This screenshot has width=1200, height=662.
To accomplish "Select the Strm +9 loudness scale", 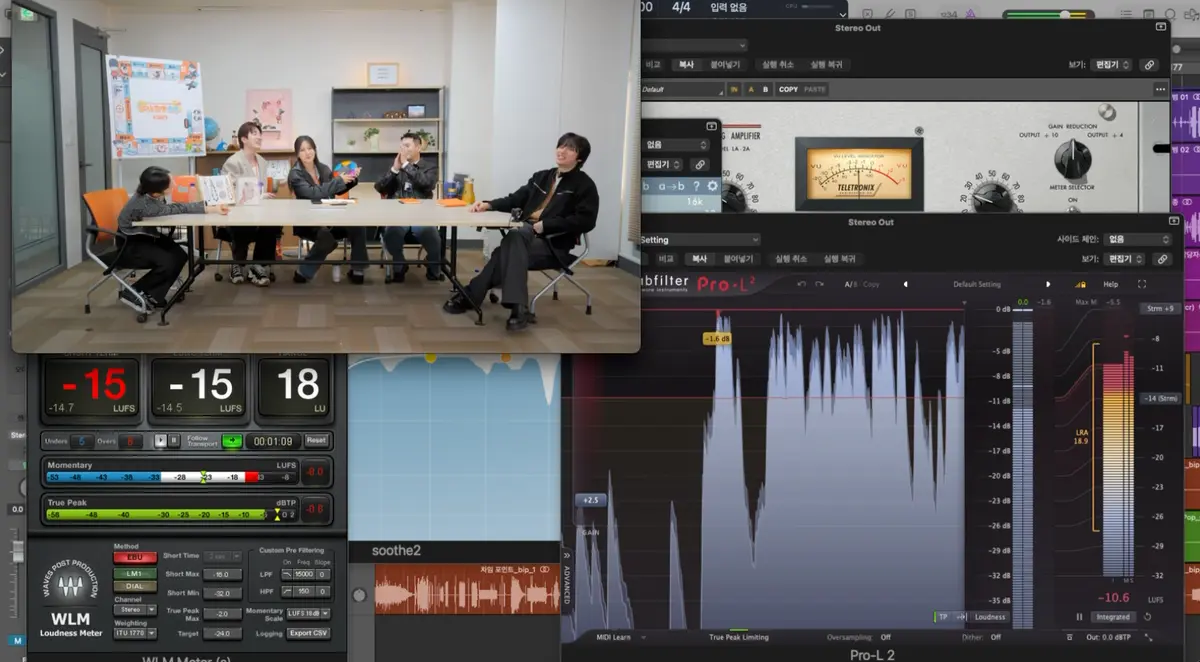I will click(1161, 308).
